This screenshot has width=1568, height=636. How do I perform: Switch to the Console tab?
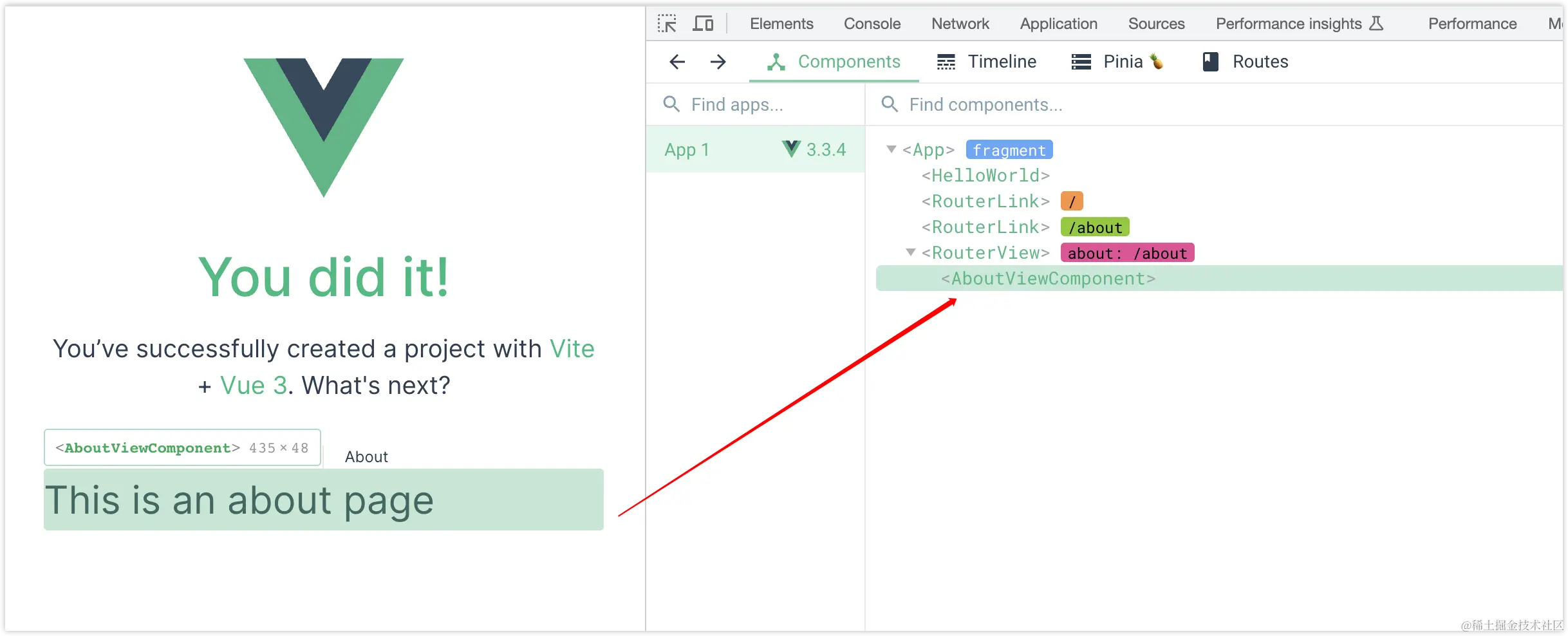tap(872, 23)
